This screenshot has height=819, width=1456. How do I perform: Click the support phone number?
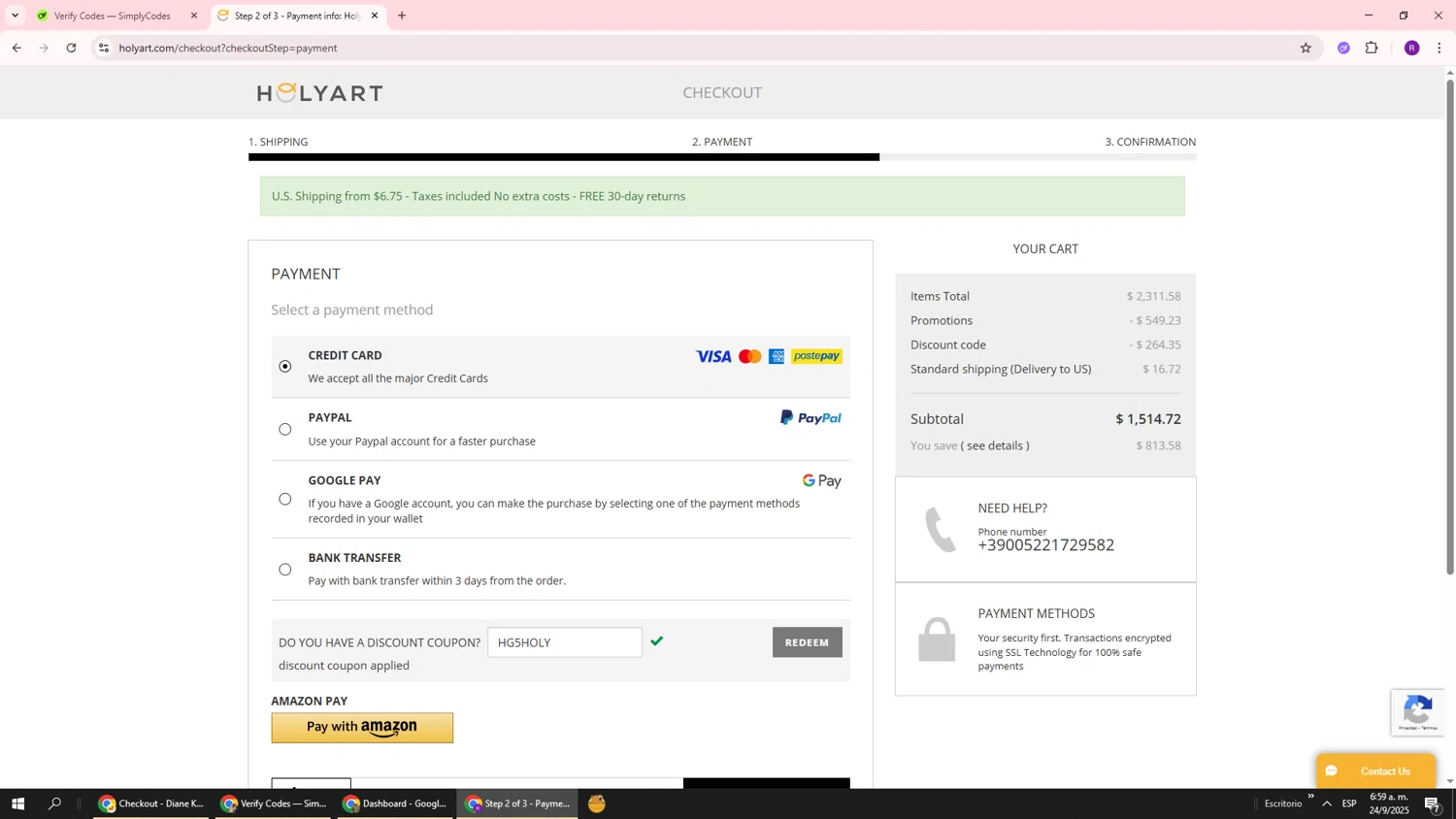[1045, 545]
